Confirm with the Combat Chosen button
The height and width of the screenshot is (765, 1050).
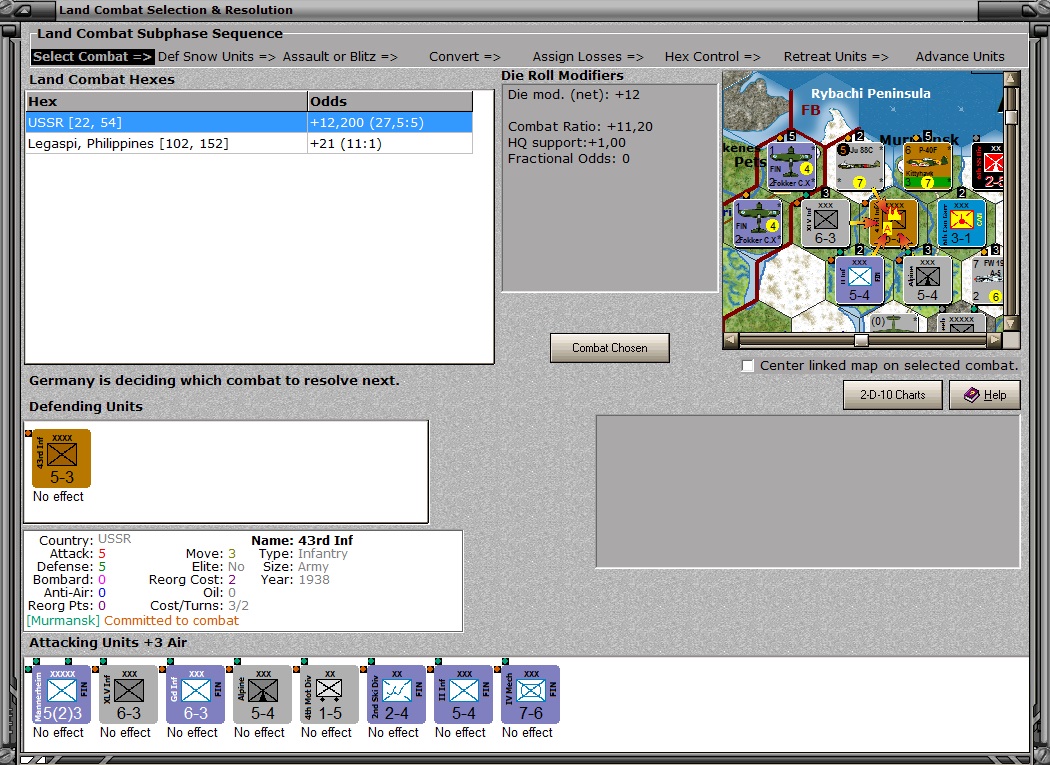tap(609, 348)
